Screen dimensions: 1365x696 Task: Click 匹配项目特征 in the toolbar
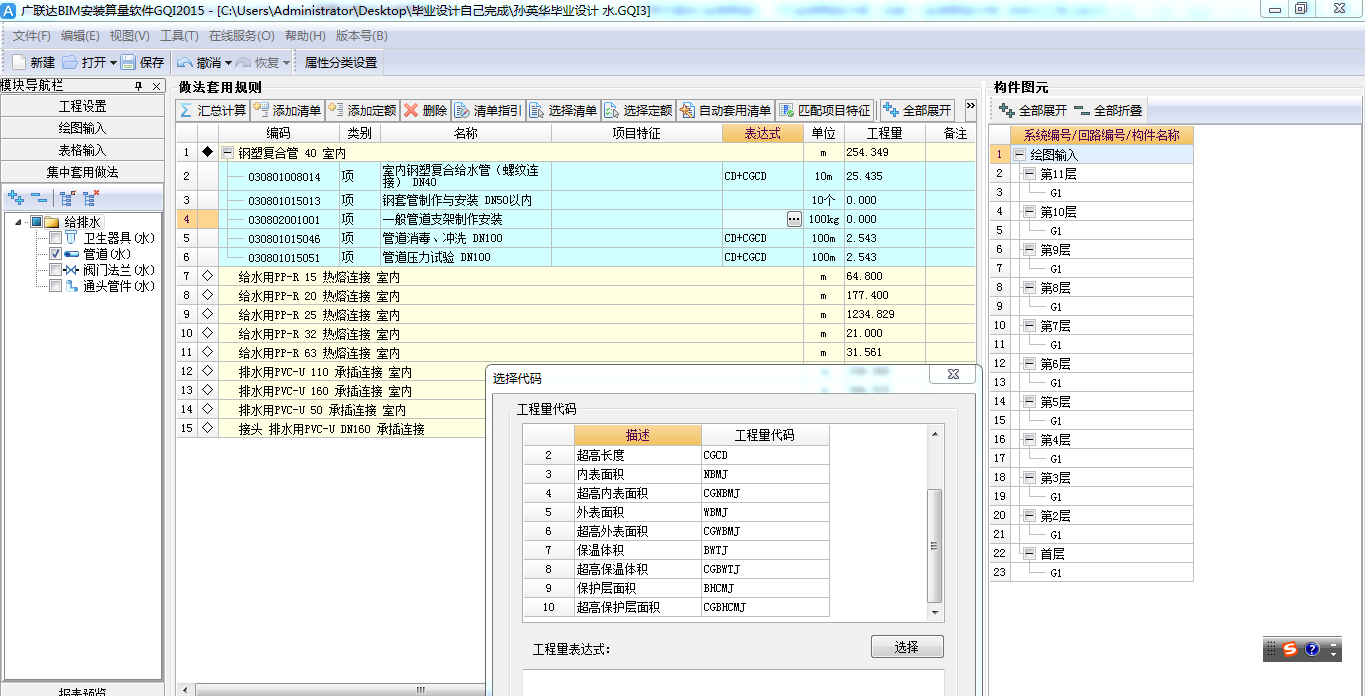pos(825,110)
